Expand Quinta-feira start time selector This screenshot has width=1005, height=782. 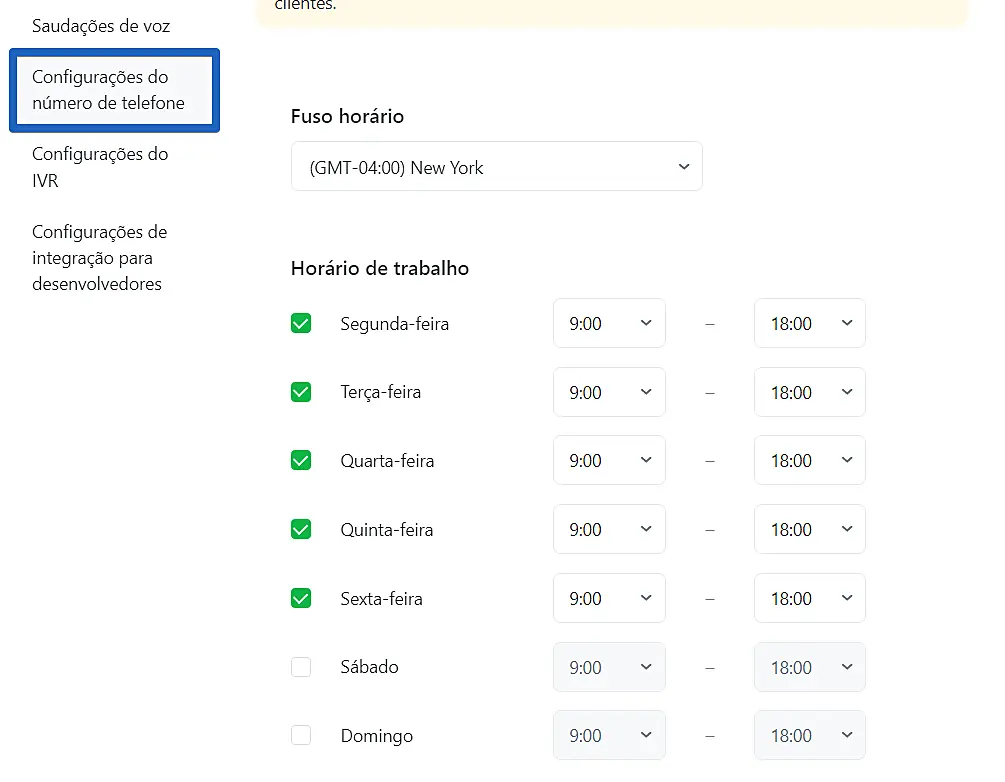609,530
